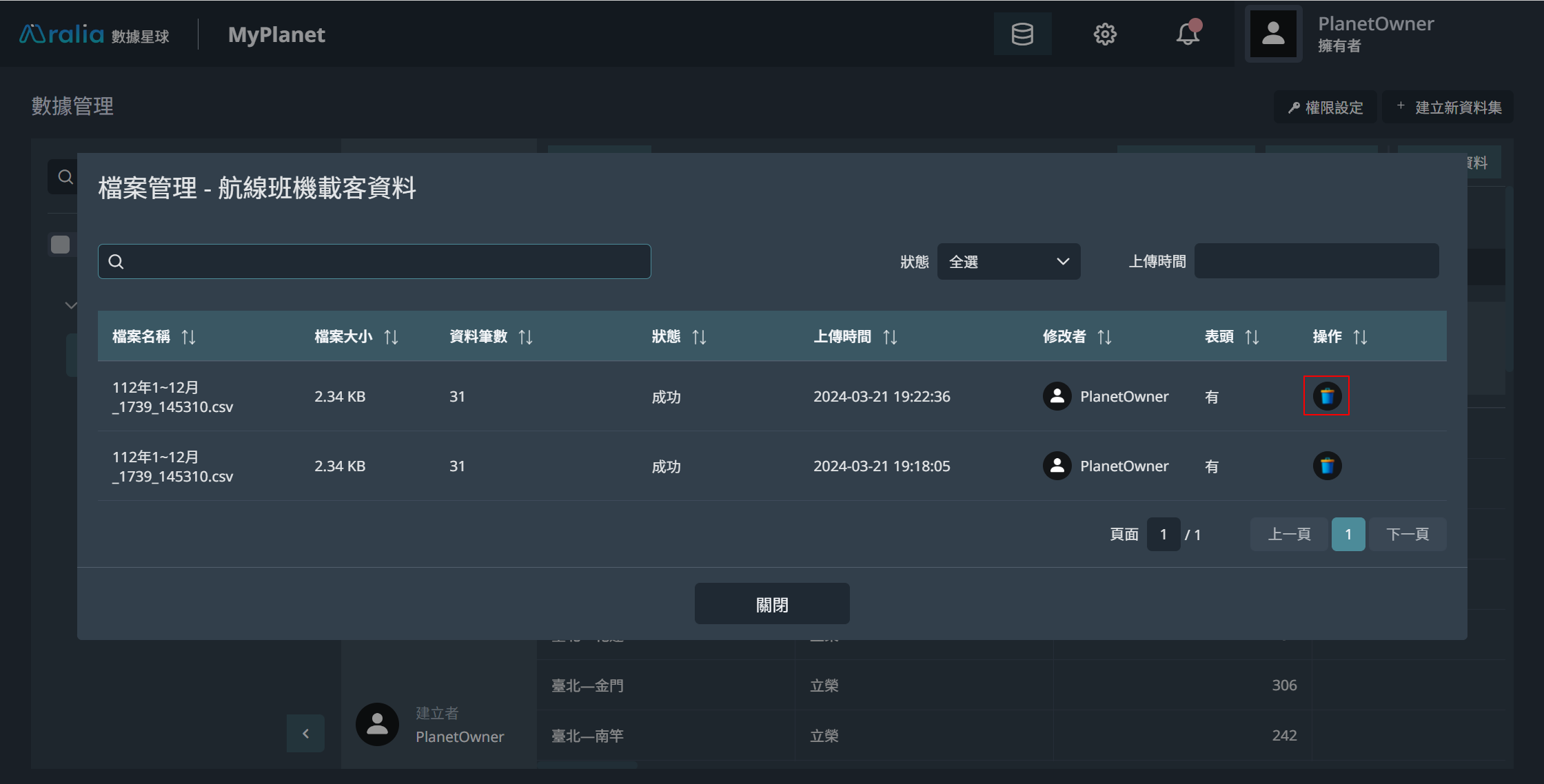This screenshot has height=784, width=1544.
Task: Focus the file search input field
Action: tap(374, 262)
